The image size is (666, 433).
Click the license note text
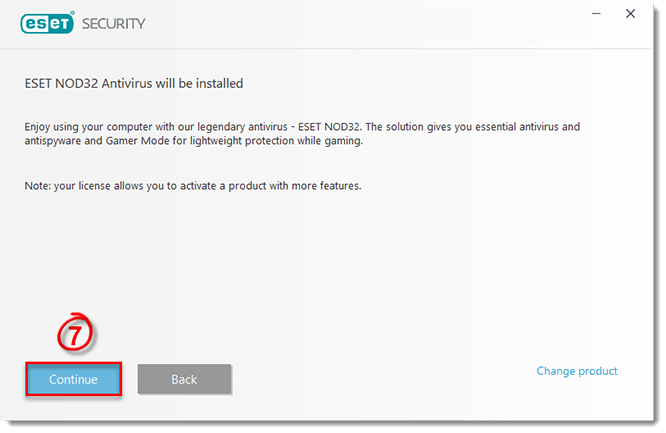click(193, 186)
